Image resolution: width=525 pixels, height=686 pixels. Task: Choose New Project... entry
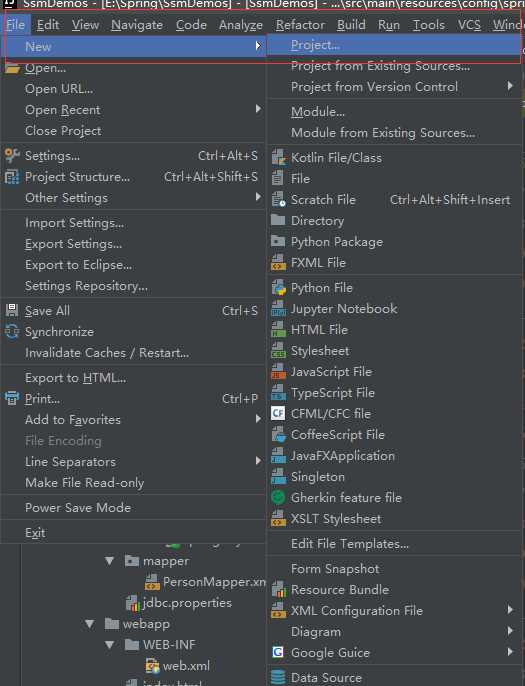(394, 45)
